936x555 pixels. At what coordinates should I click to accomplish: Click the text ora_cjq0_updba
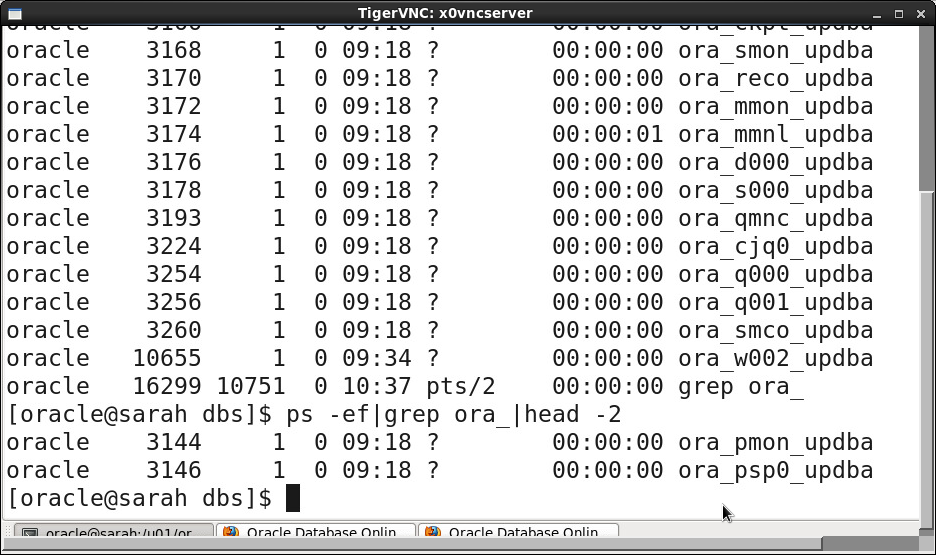(x=775, y=246)
